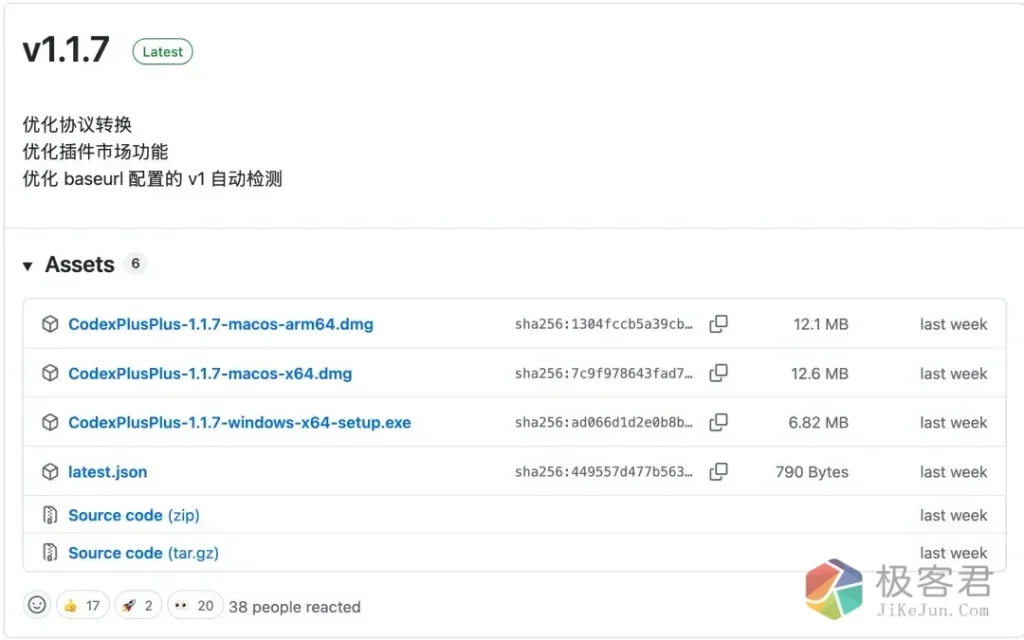The width and height of the screenshot is (1024, 640).
Task: Click package icon beside macos-x64.dmg
Action: (x=50, y=373)
